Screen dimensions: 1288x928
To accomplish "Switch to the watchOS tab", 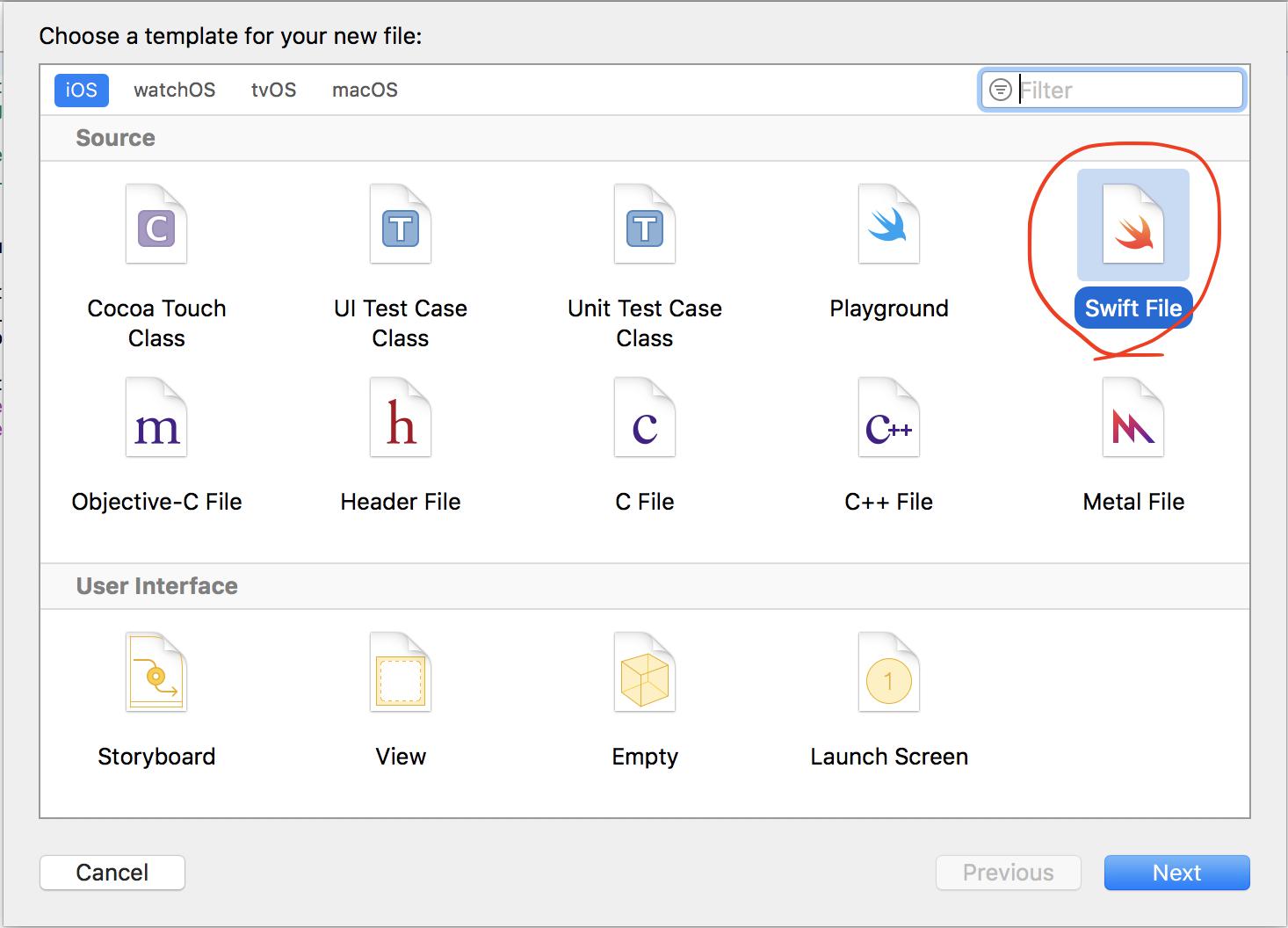I will [174, 90].
